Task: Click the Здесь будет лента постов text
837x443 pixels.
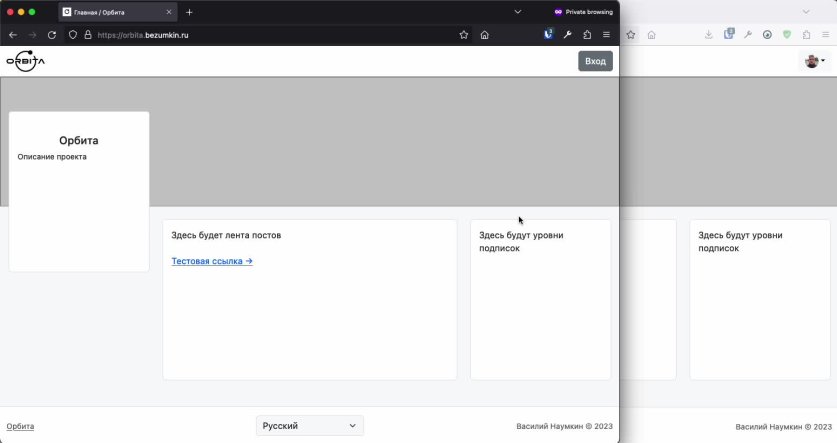Action: [226, 235]
